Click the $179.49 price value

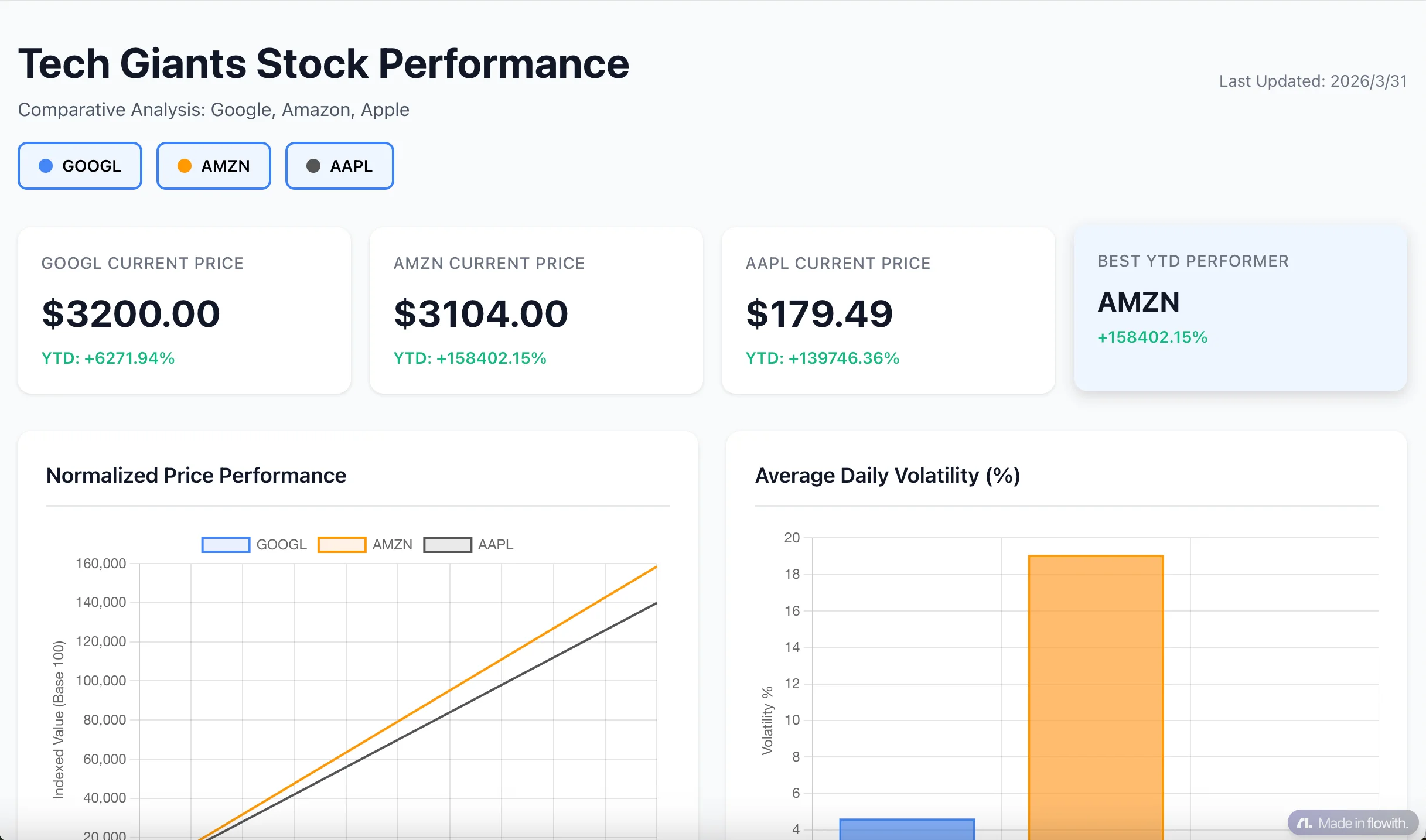[x=819, y=313]
